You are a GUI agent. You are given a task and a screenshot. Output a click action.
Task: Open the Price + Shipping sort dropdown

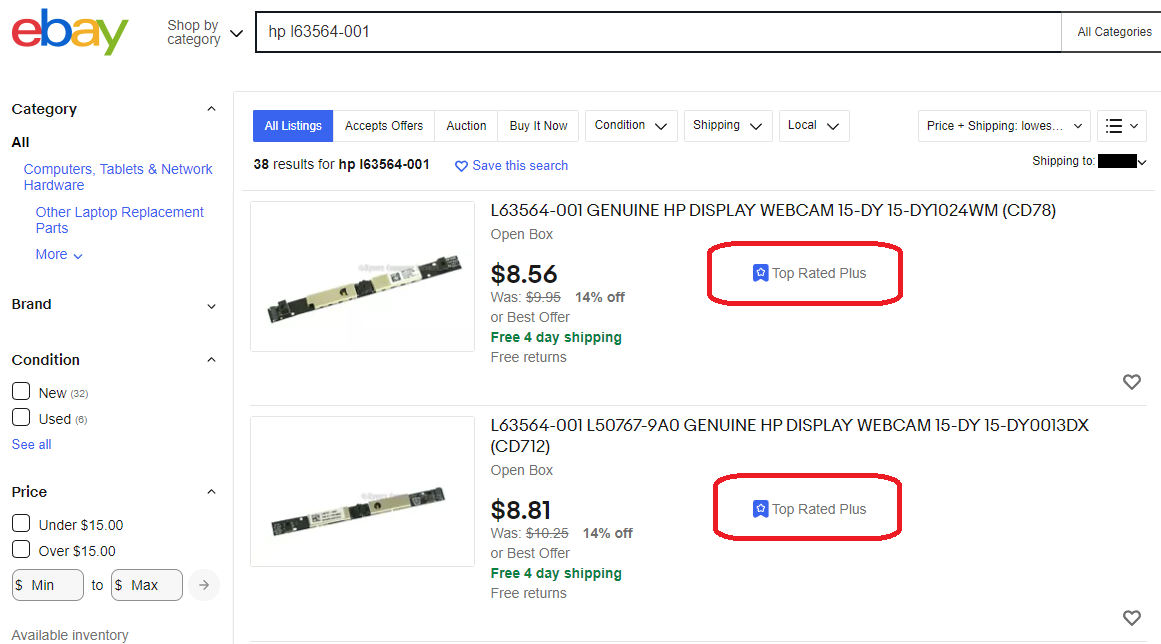tap(1004, 126)
